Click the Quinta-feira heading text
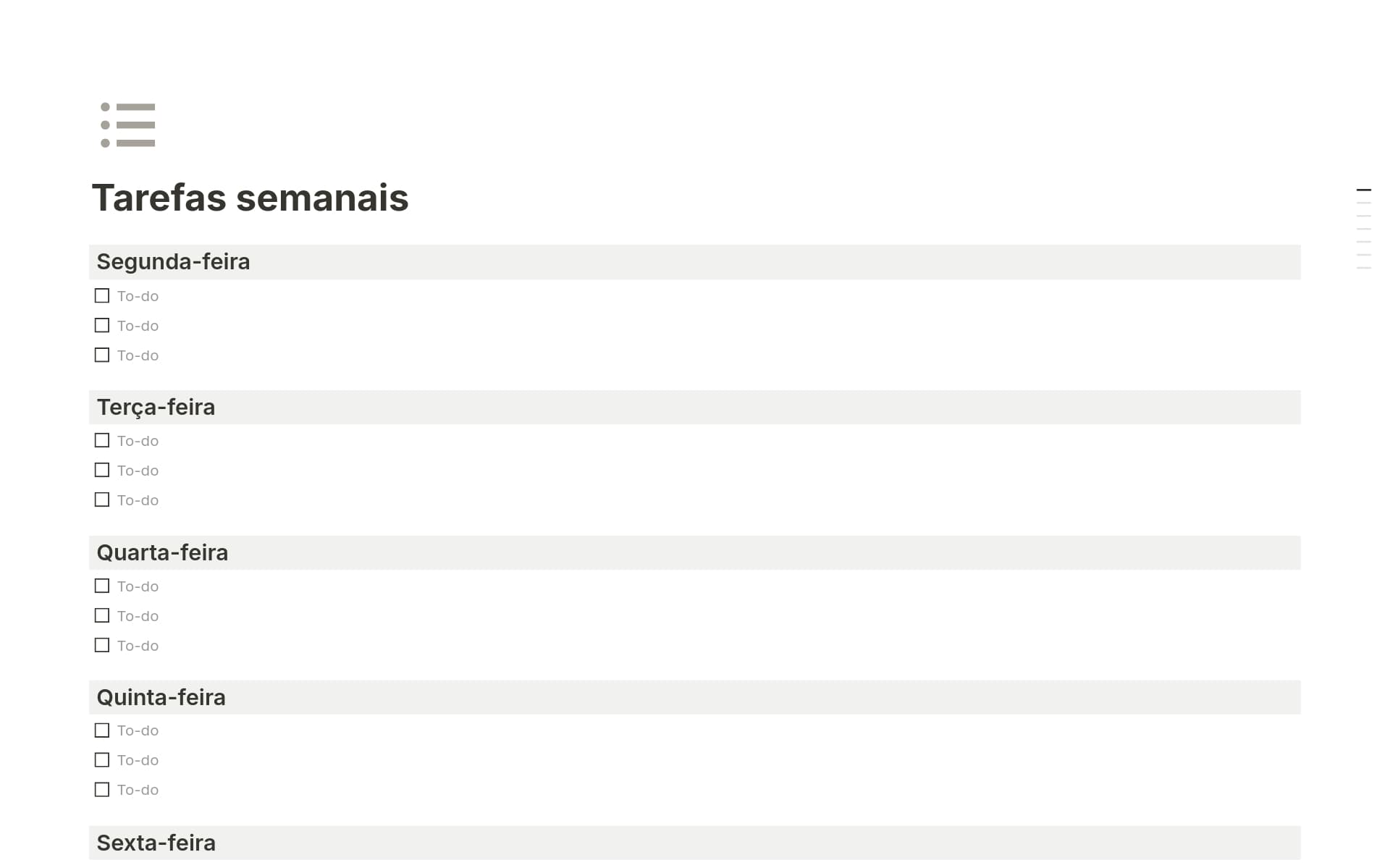This screenshot has width=1390, height=868. pyautogui.click(x=161, y=698)
